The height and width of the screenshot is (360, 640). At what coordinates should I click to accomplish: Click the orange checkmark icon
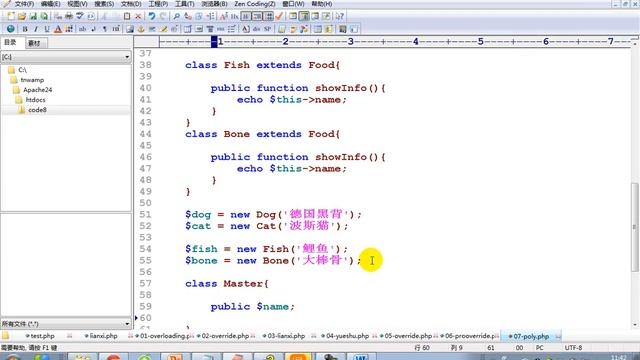pyautogui.click(x=279, y=16)
